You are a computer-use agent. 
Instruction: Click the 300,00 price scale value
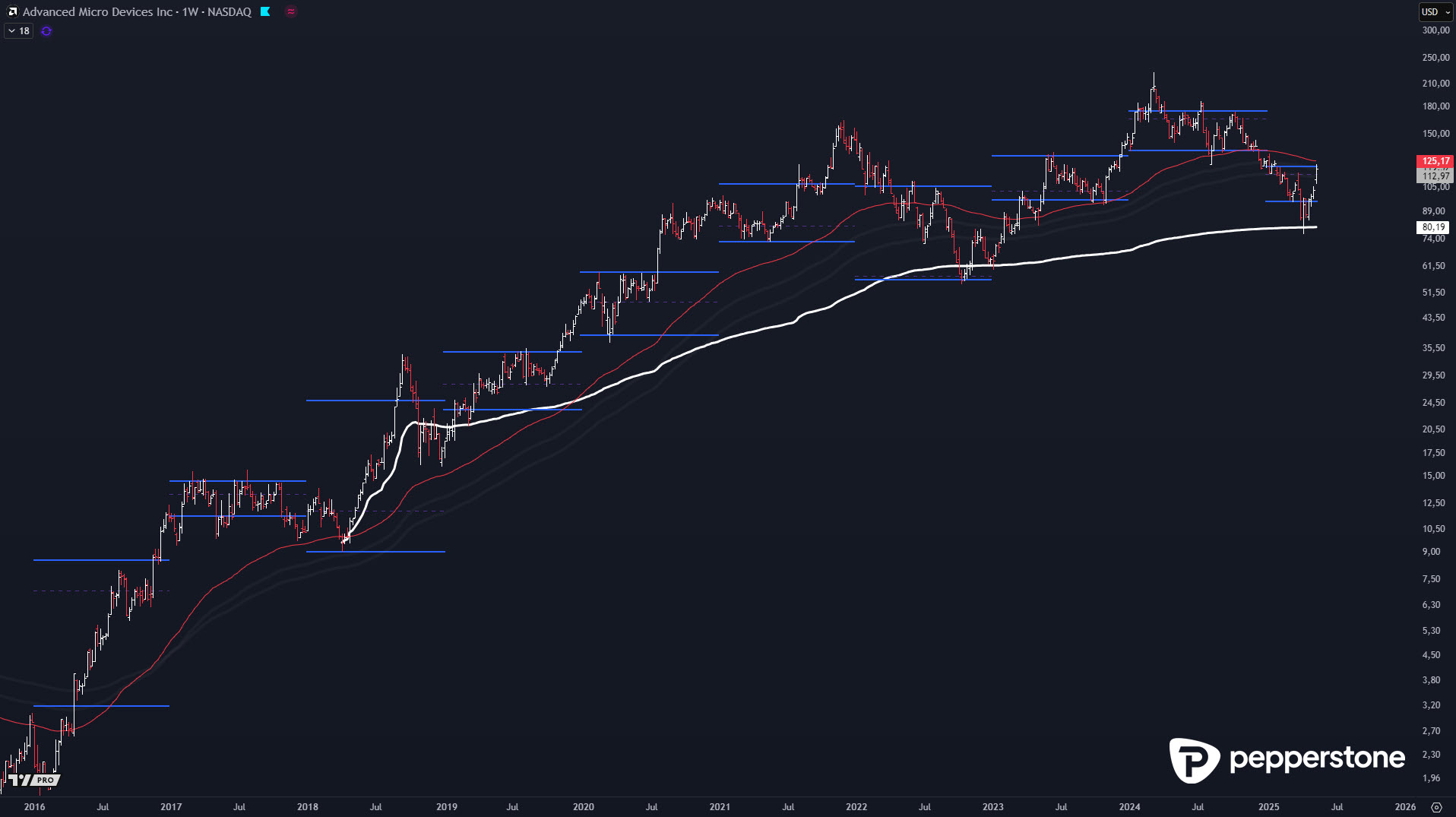pos(1435,30)
